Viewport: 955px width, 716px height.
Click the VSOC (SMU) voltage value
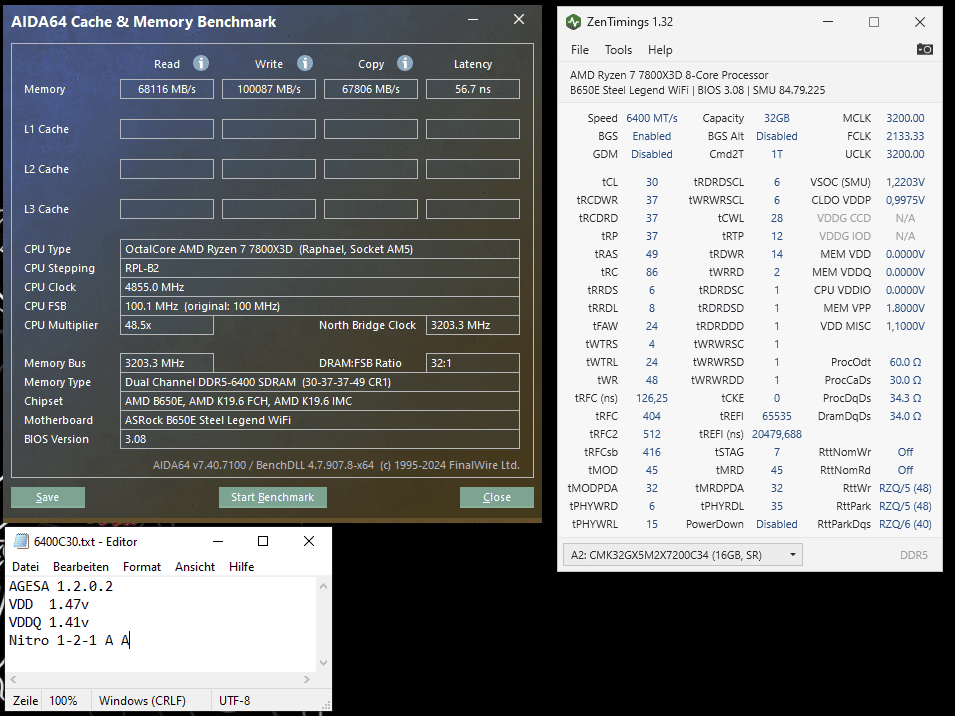(905, 182)
